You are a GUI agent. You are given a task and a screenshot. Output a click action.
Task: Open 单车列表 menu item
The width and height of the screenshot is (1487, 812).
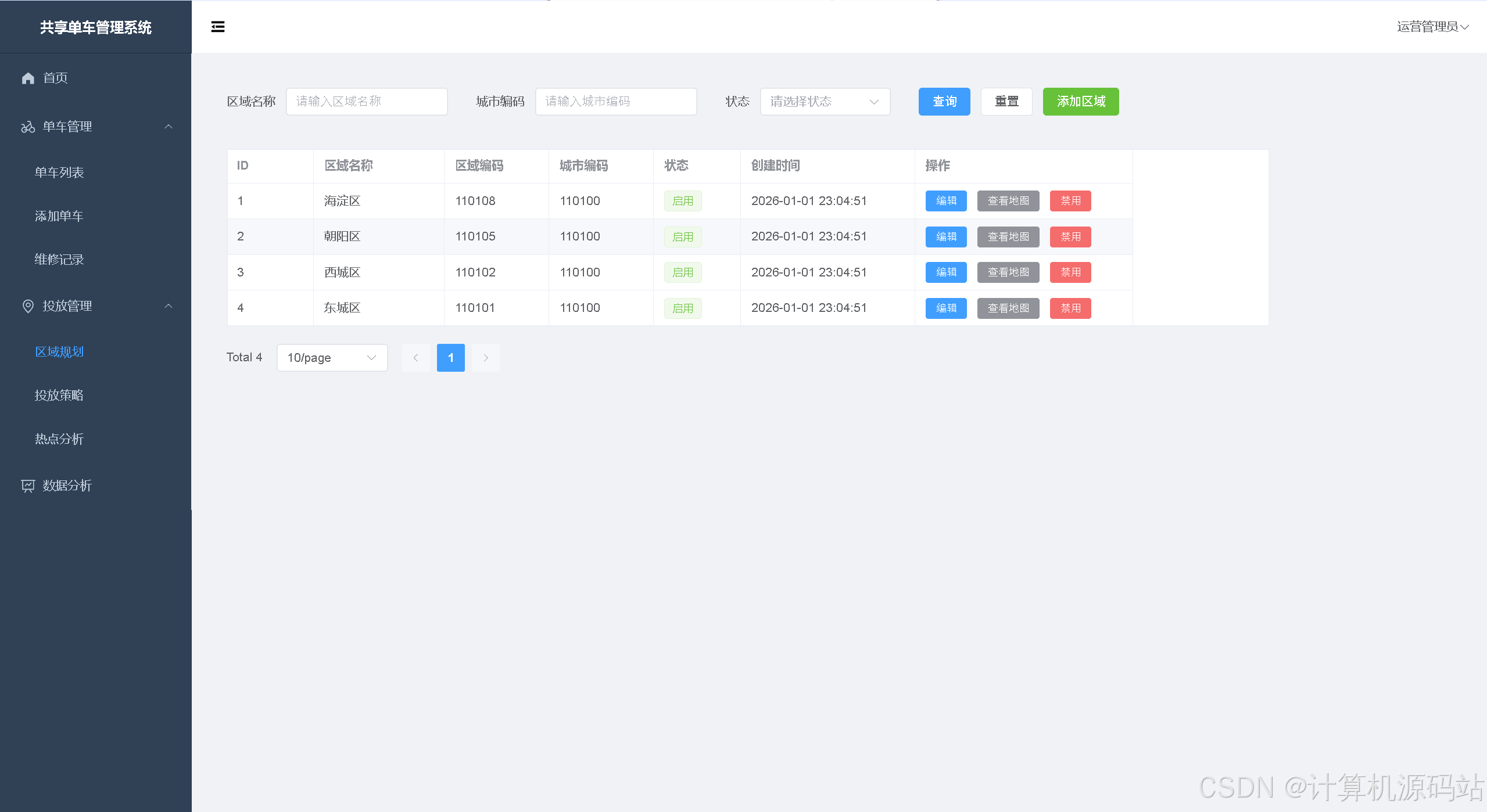pyautogui.click(x=59, y=173)
